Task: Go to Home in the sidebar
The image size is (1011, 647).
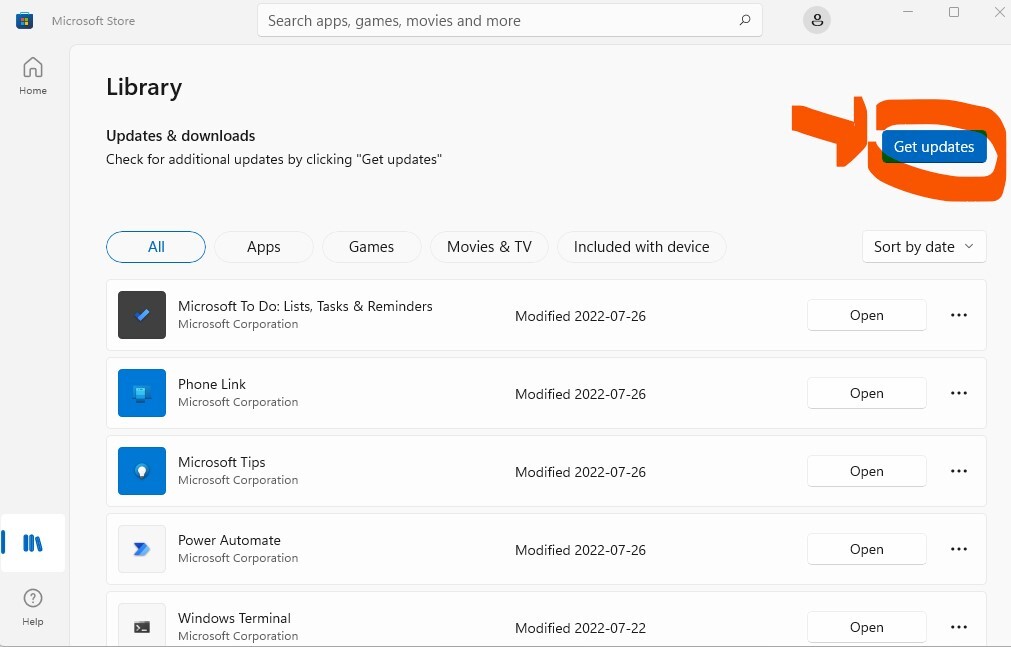Action: tap(33, 76)
